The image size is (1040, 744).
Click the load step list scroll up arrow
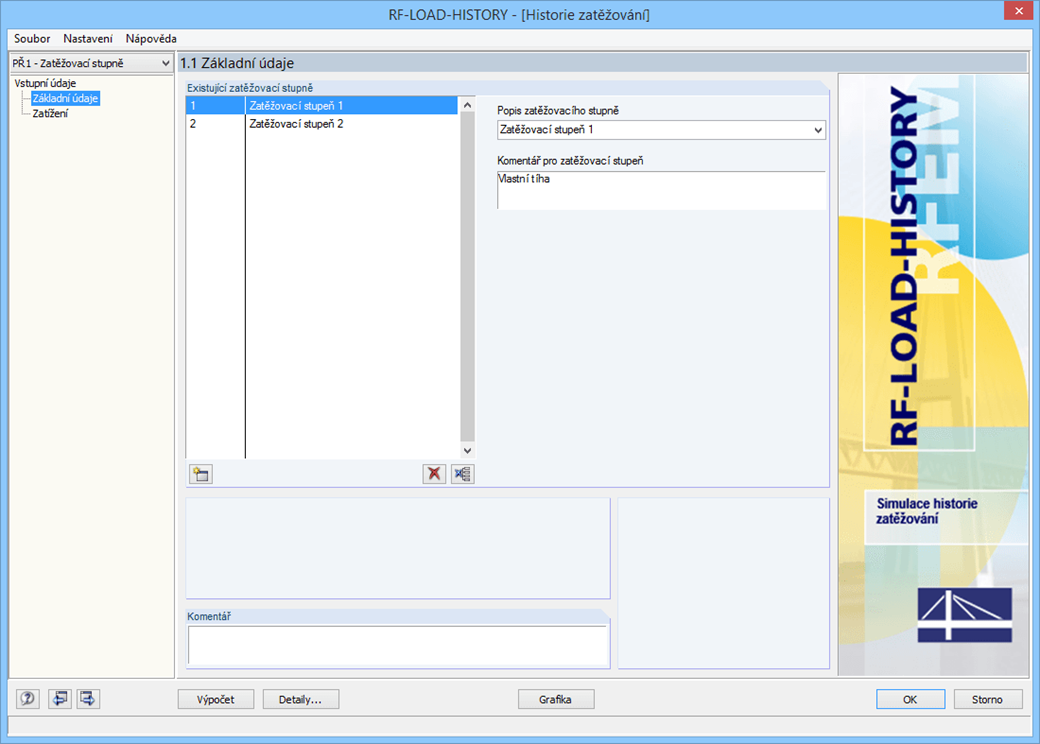click(x=468, y=105)
